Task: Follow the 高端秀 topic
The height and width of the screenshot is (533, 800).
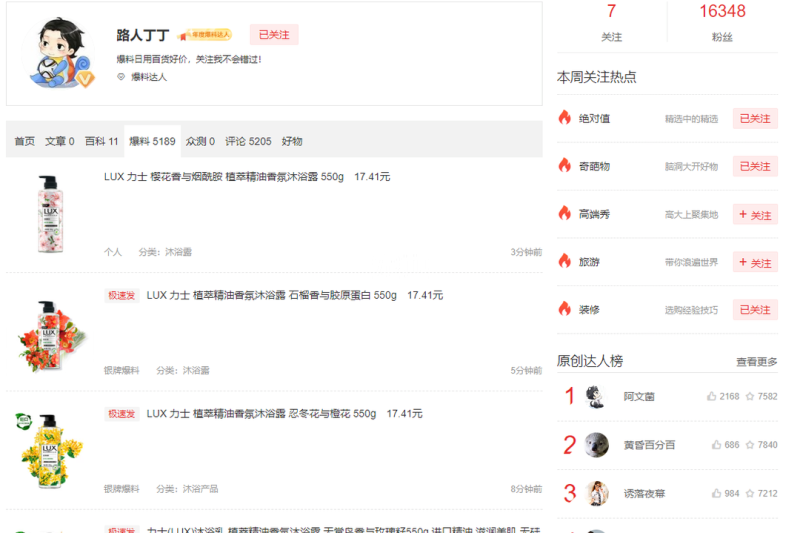Action: click(755, 214)
